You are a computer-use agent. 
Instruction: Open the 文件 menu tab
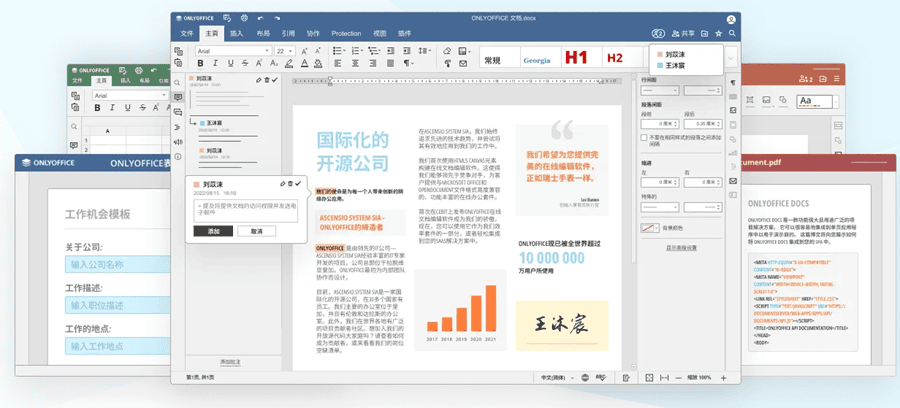185,33
